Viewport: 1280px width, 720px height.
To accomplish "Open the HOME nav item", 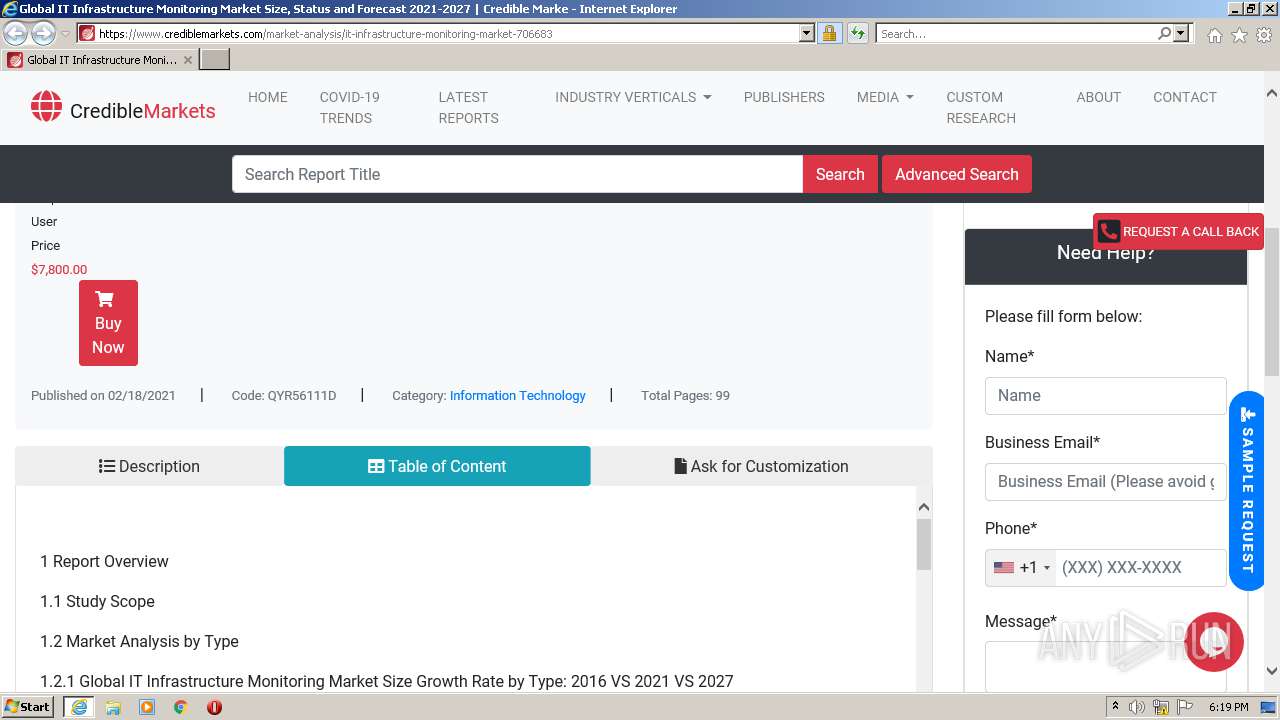I will [268, 97].
